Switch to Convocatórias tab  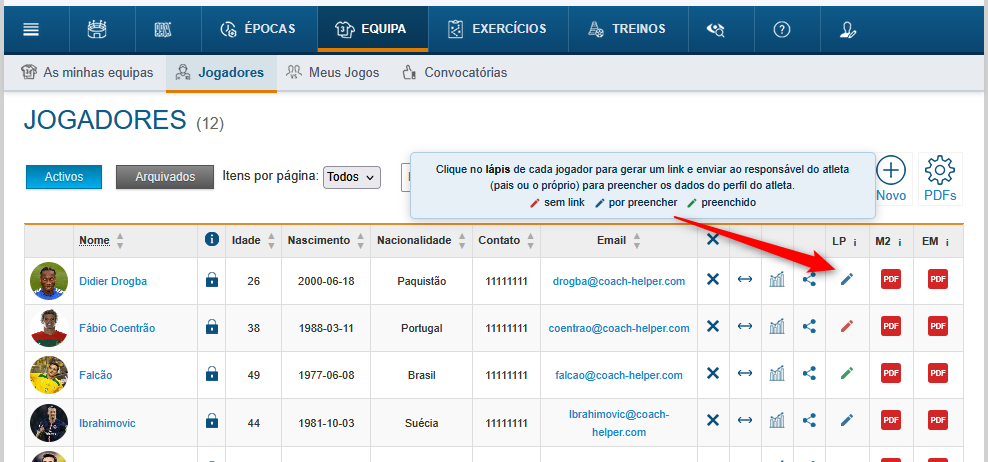[x=454, y=72]
